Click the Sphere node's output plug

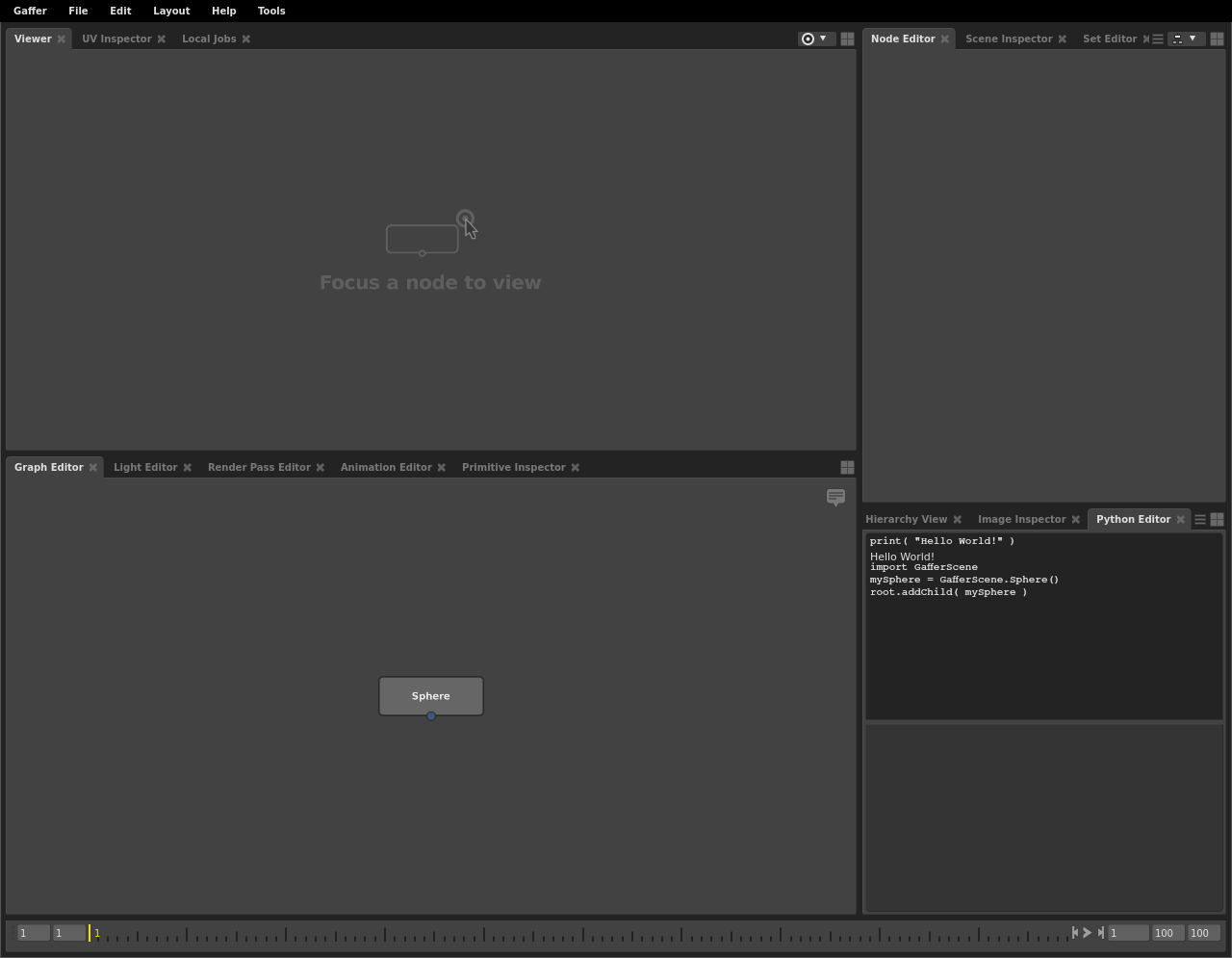coord(431,715)
